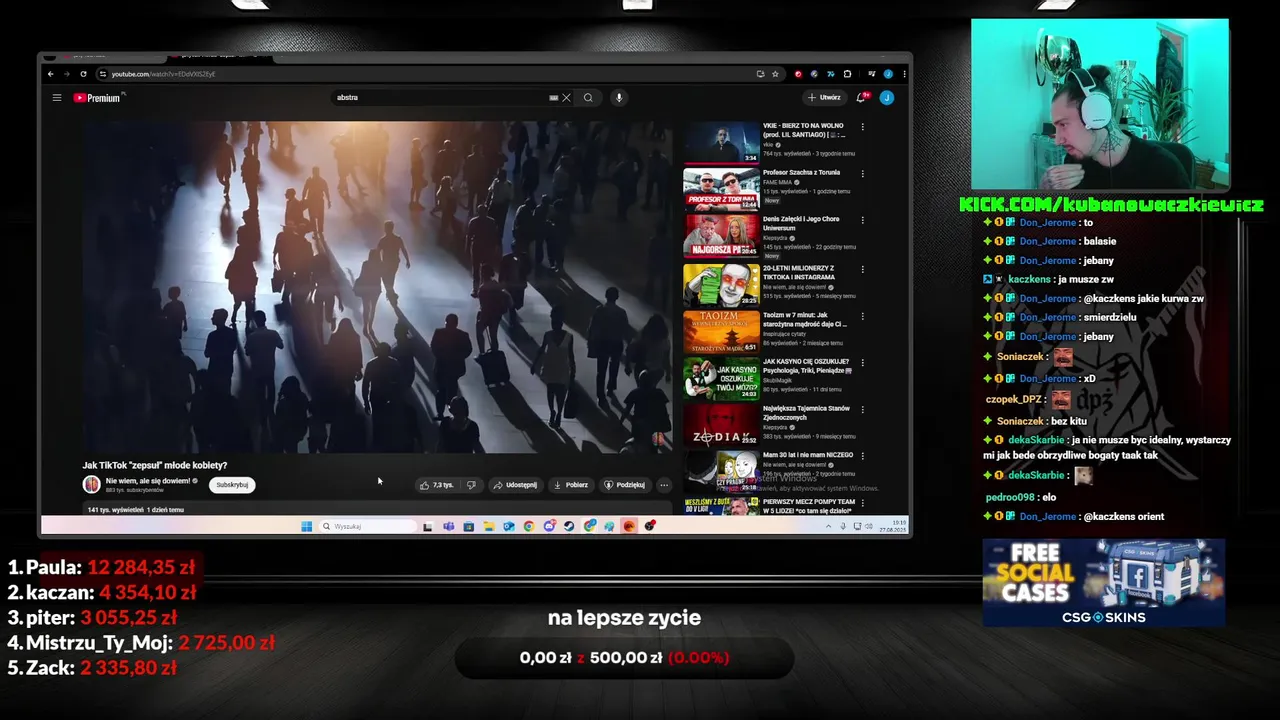Open the ZODIAK video thumbnail
The width and height of the screenshot is (1280, 720).
tap(721, 425)
